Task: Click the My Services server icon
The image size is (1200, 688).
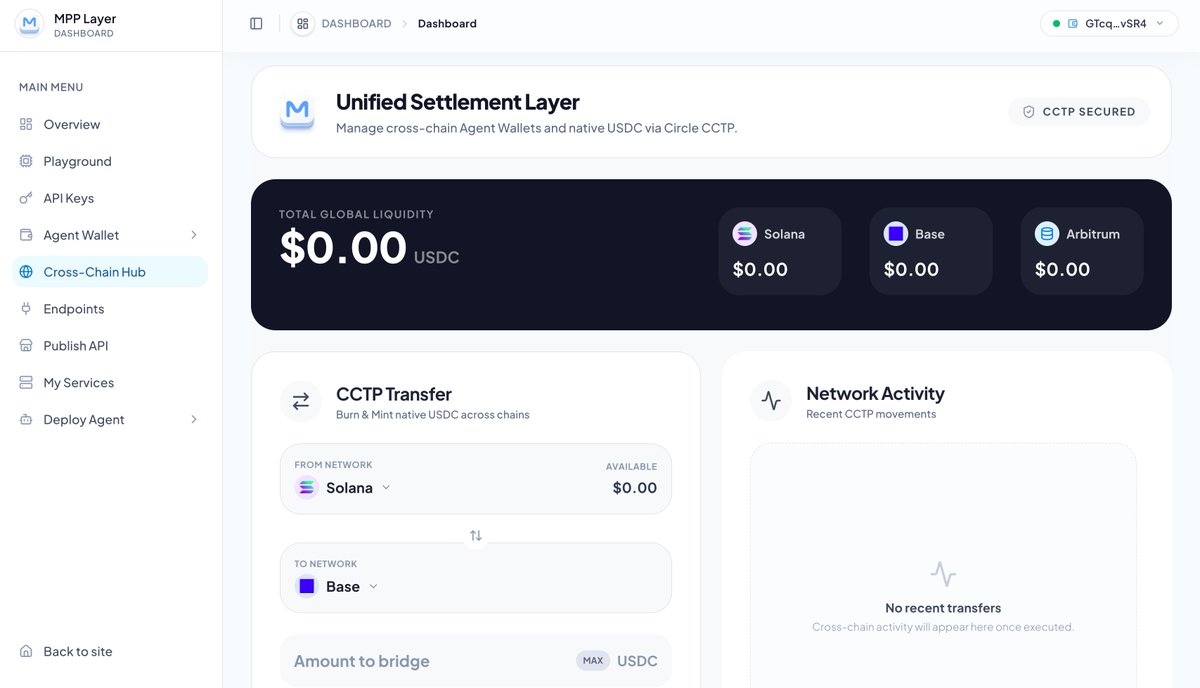Action: click(26, 383)
